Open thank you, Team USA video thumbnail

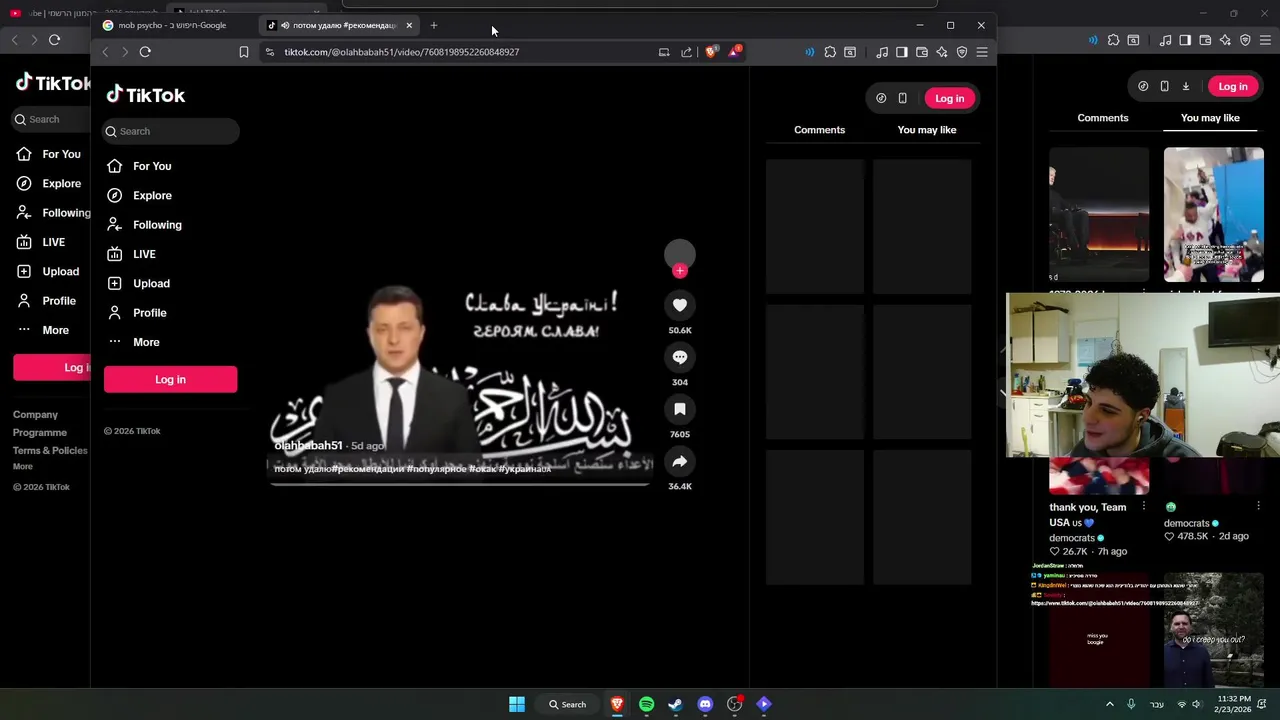[x=1098, y=476]
